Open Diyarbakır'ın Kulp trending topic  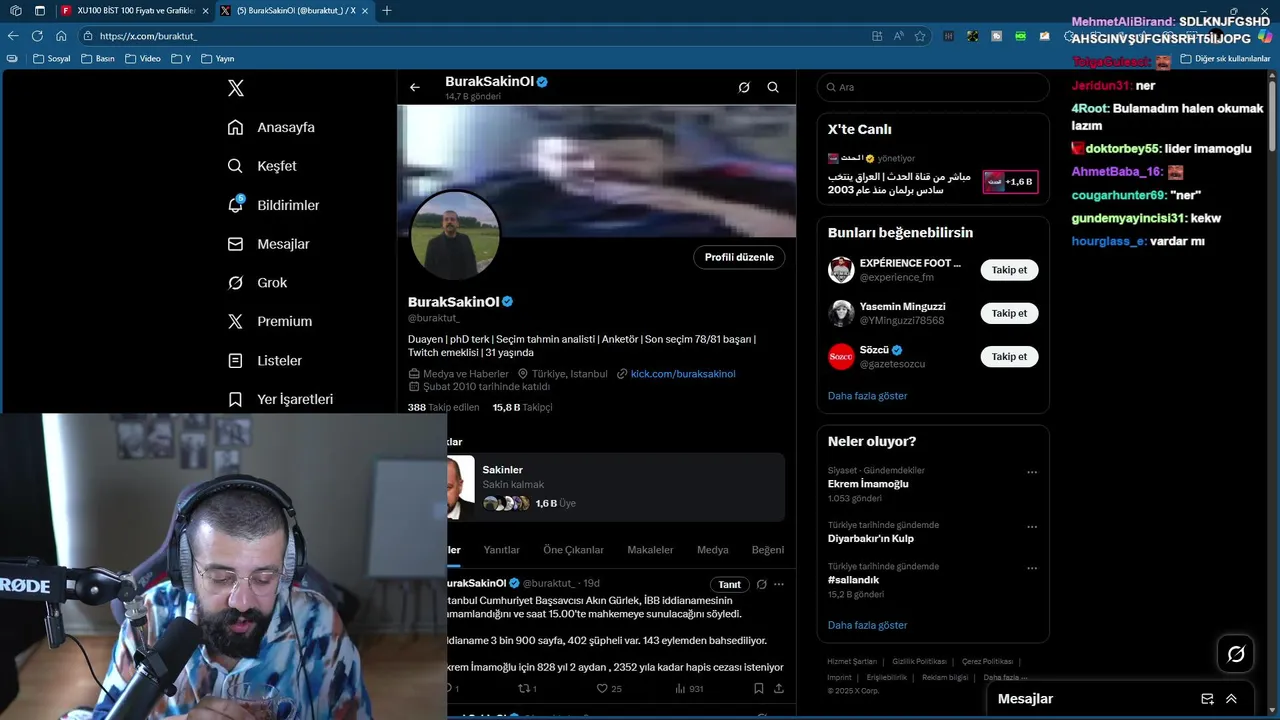tap(870, 538)
